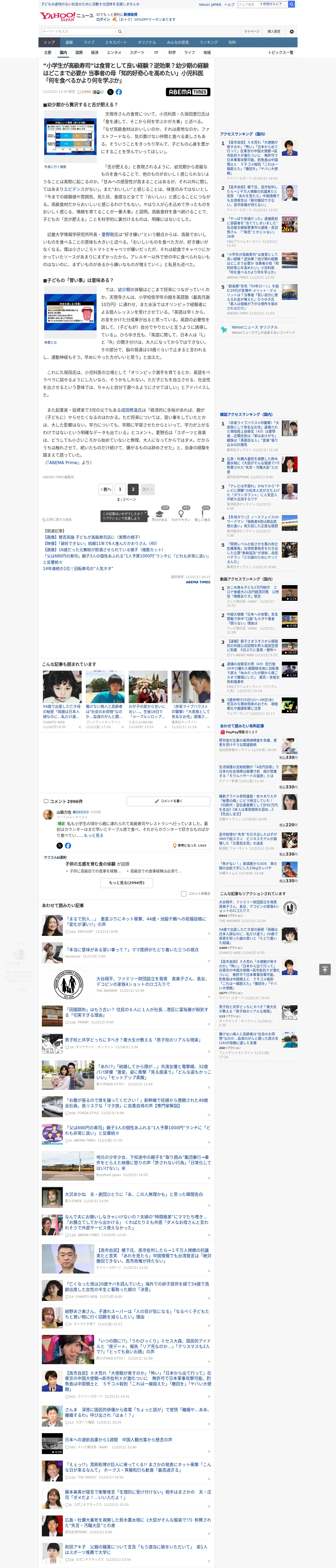The width and height of the screenshot is (336, 1568).
Task: Click 山路力也 commenter avatar
Action: click(48, 814)
